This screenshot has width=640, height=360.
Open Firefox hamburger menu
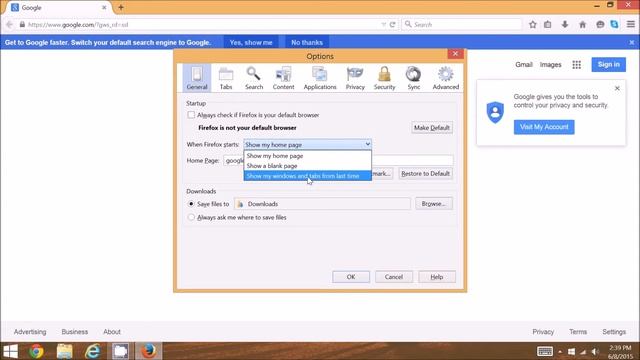tap(631, 24)
